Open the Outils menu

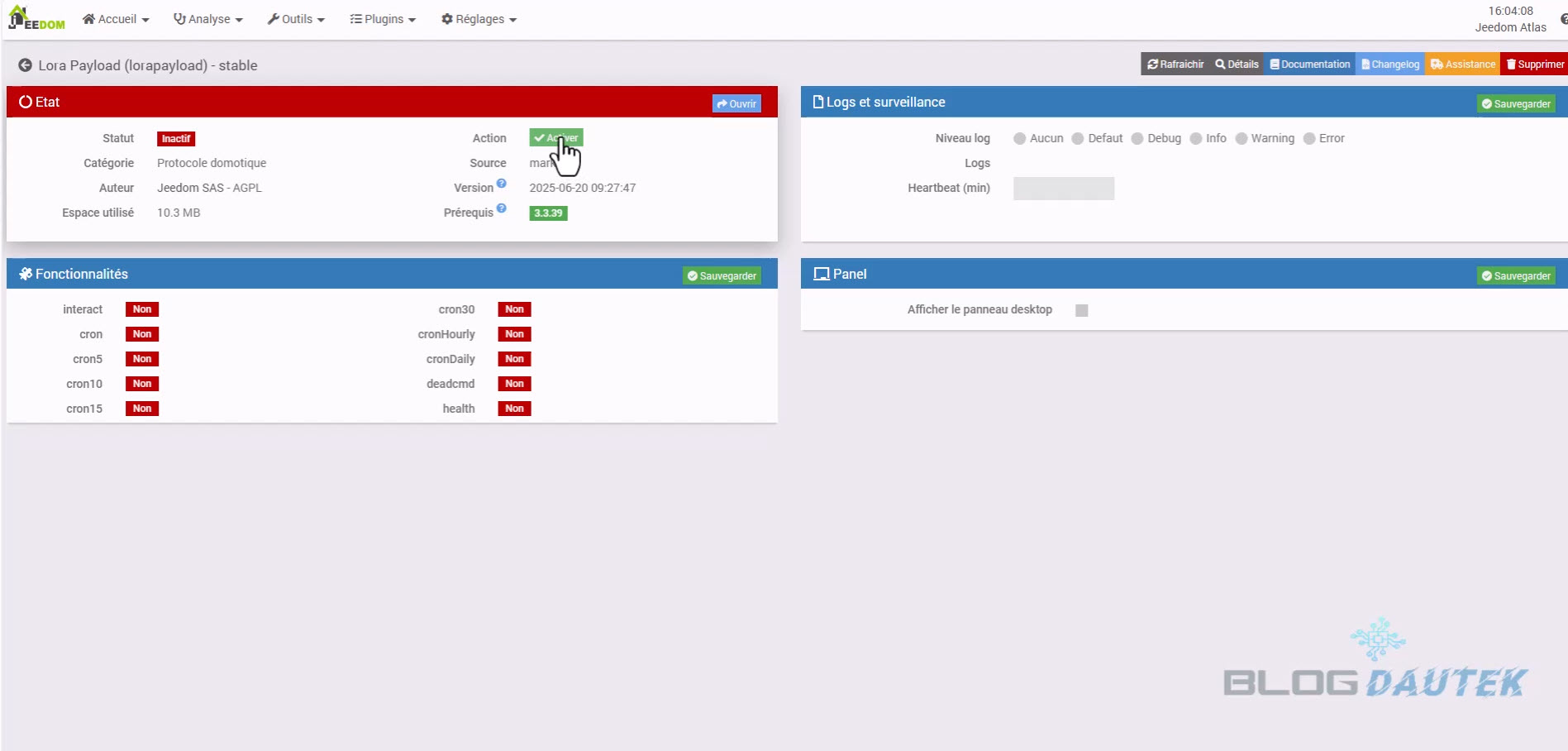coord(296,19)
